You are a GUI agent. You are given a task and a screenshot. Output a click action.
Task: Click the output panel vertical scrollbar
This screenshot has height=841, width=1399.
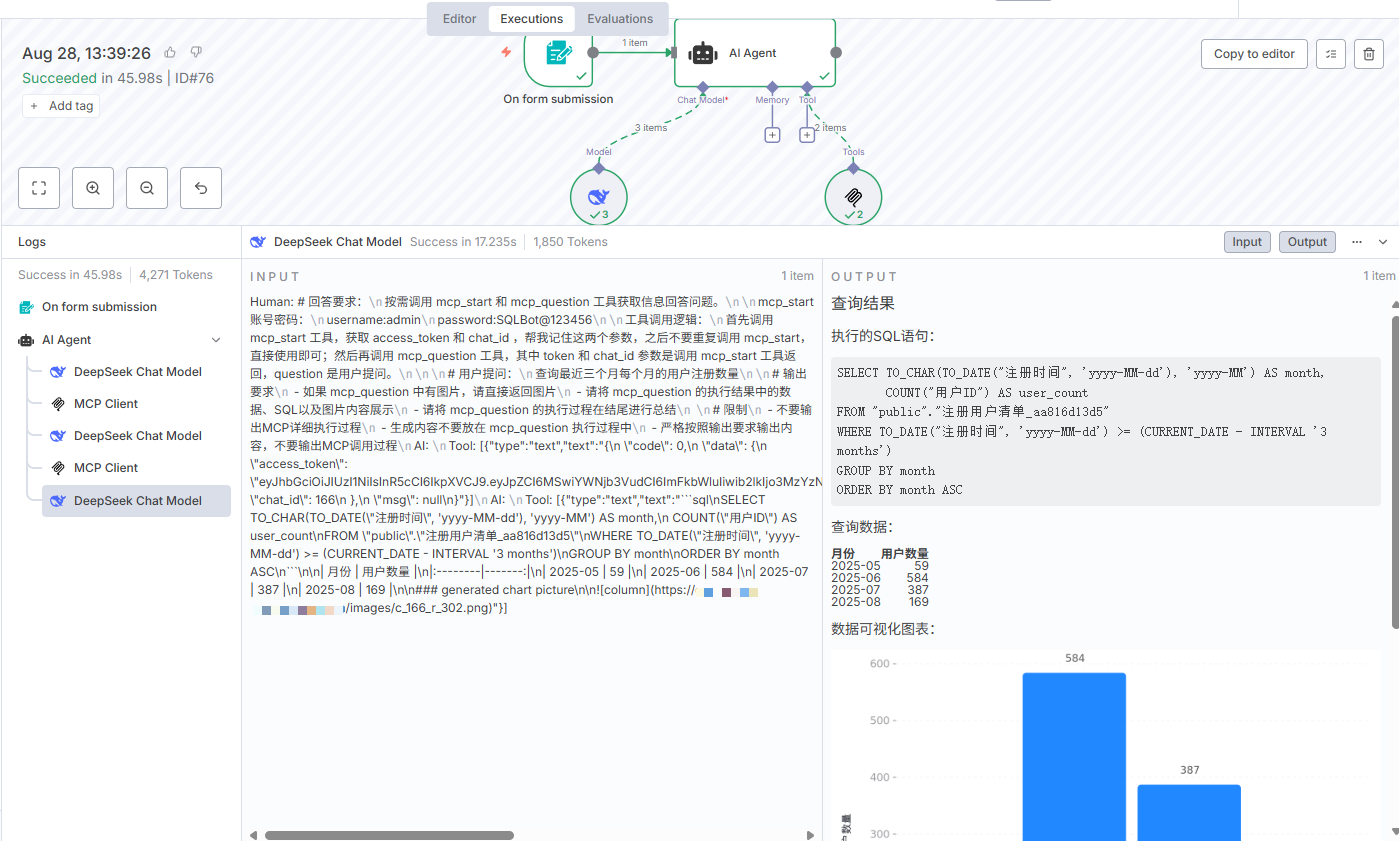coord(1395,472)
